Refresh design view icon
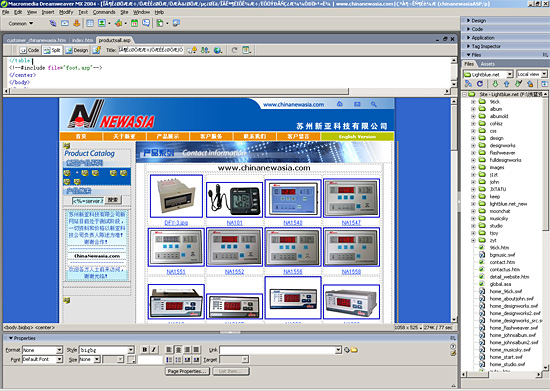 pos(234,50)
